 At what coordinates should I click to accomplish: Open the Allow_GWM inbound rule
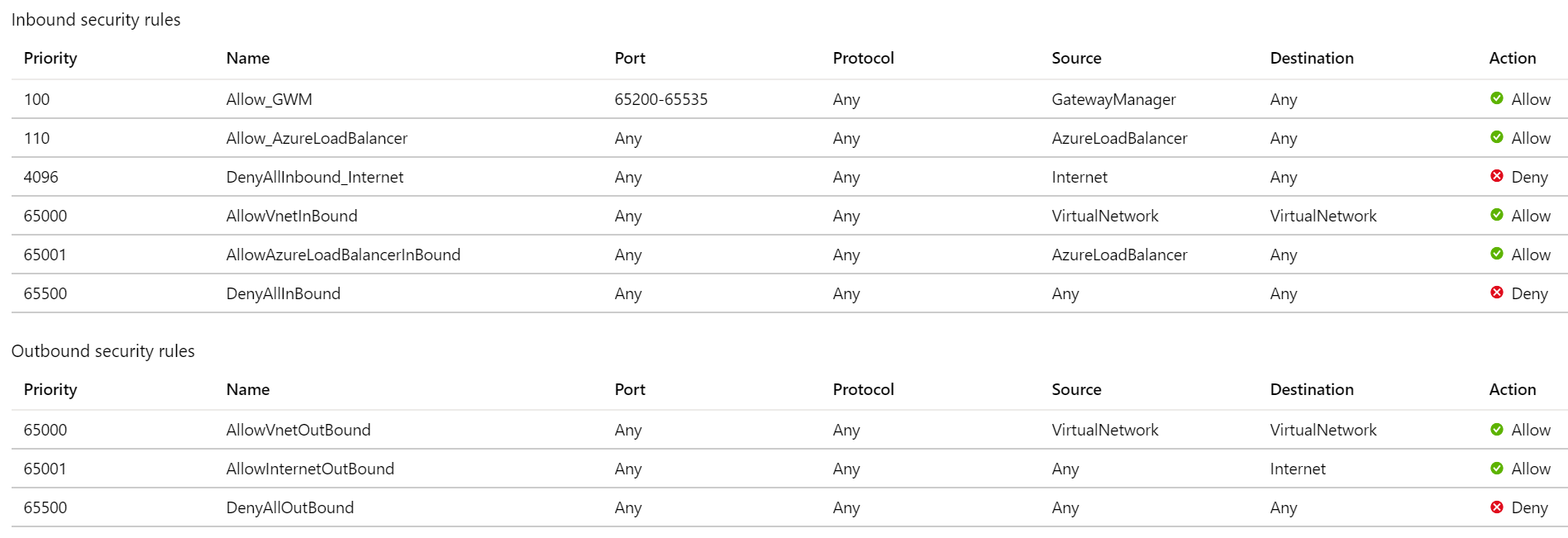click(269, 99)
